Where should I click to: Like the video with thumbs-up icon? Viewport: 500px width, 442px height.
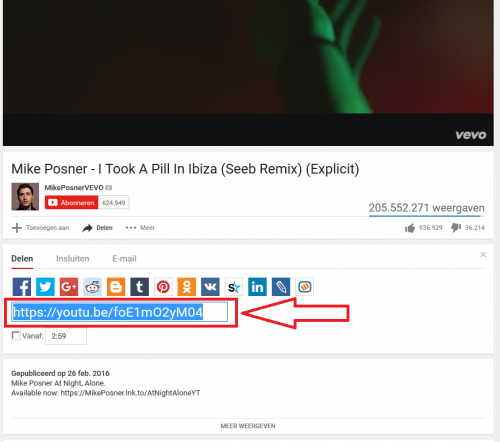tap(410, 228)
